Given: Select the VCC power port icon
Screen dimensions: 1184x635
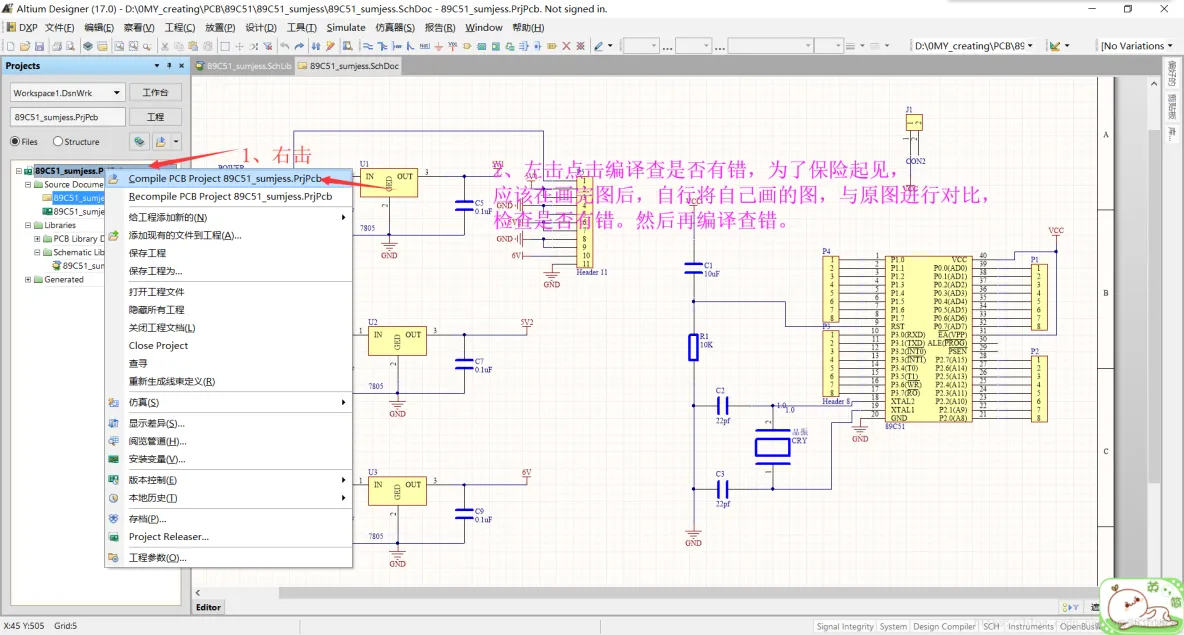Looking at the screenshot, I should coord(452,46).
